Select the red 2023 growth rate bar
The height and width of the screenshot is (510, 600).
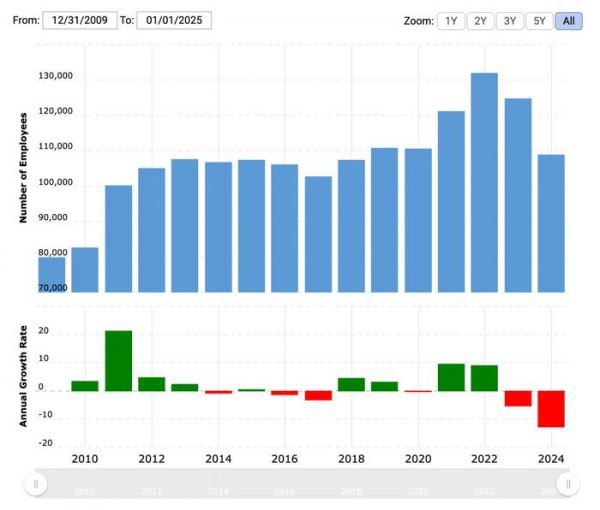pyautogui.click(x=518, y=398)
